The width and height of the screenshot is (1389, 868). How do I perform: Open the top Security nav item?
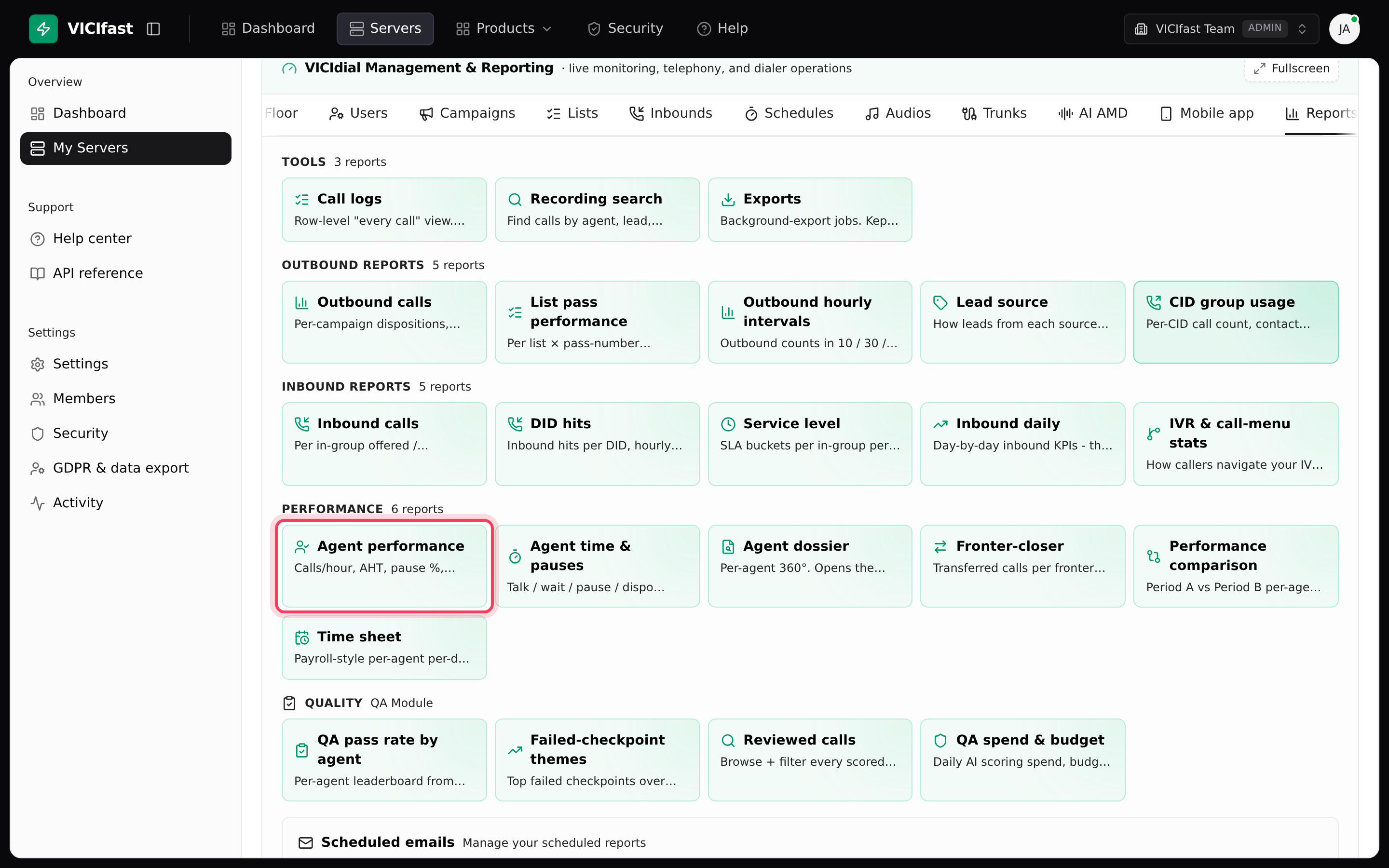tap(625, 29)
